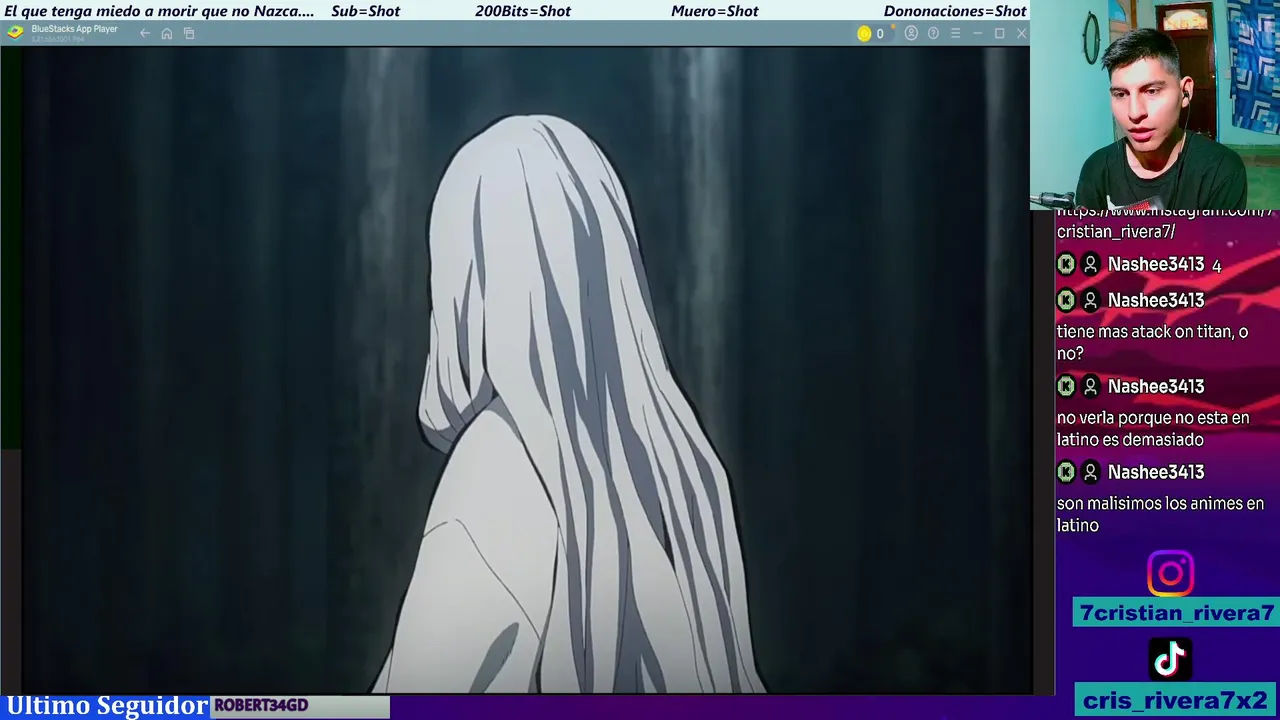
Task: Open the BlueStacks help question-mark icon
Action: tap(933, 34)
